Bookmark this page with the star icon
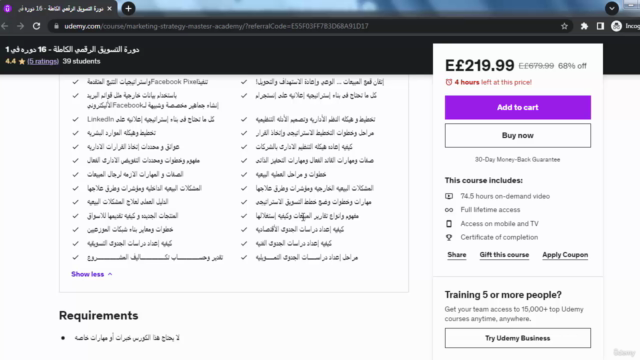 point(564,26)
